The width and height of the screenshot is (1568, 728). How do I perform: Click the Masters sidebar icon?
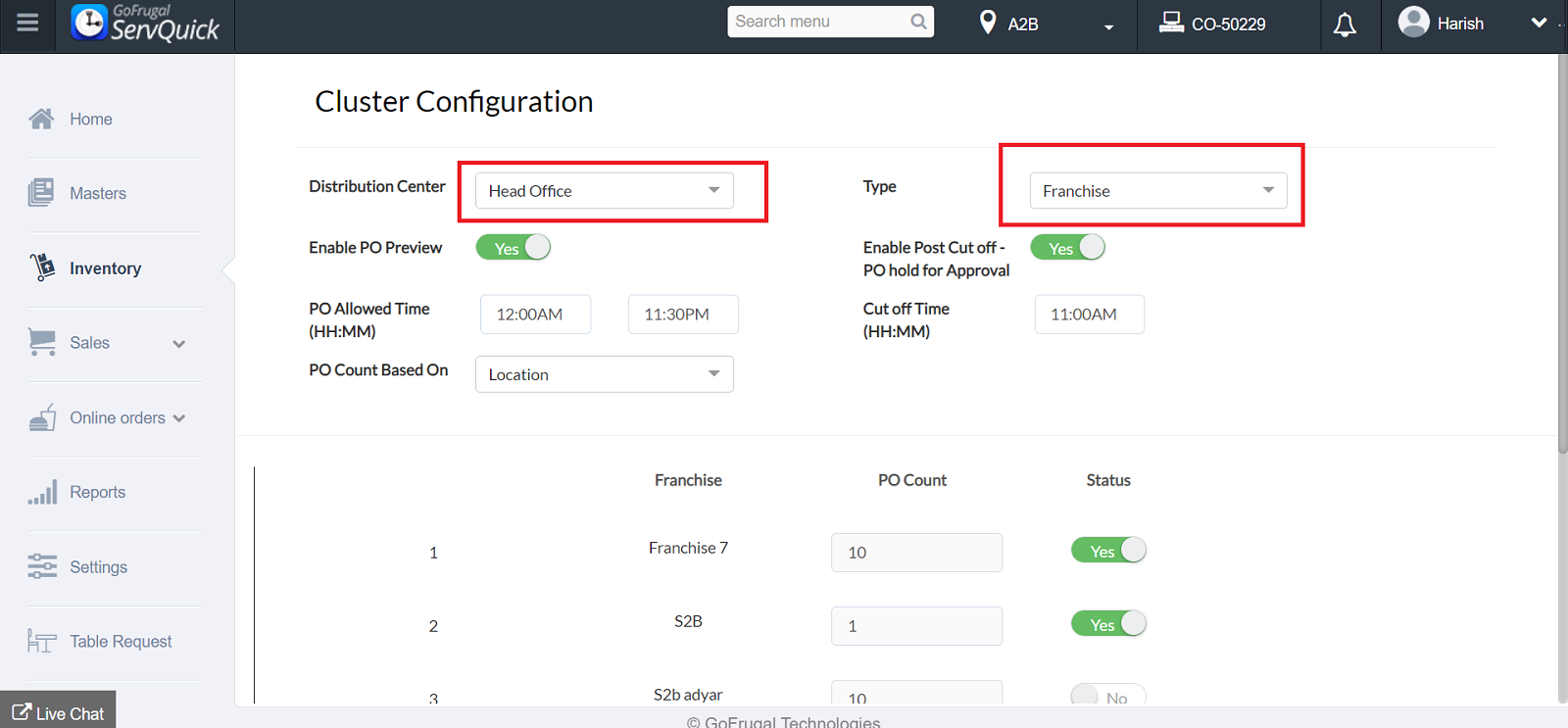point(41,193)
